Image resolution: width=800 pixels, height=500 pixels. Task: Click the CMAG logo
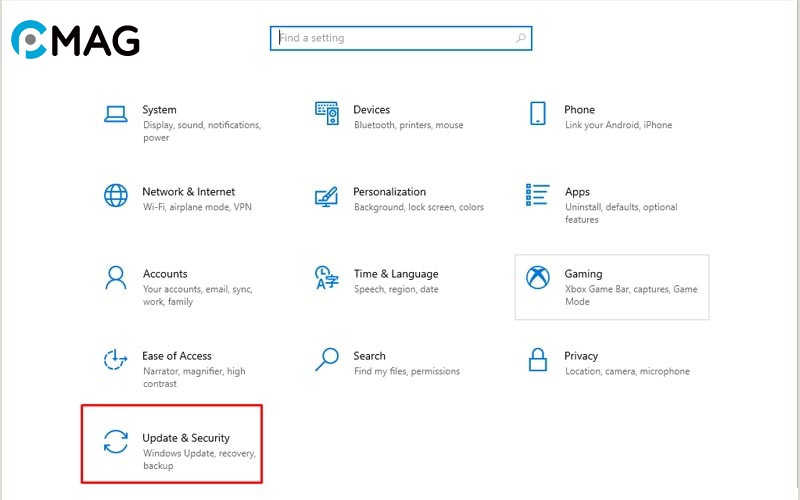click(x=75, y=40)
